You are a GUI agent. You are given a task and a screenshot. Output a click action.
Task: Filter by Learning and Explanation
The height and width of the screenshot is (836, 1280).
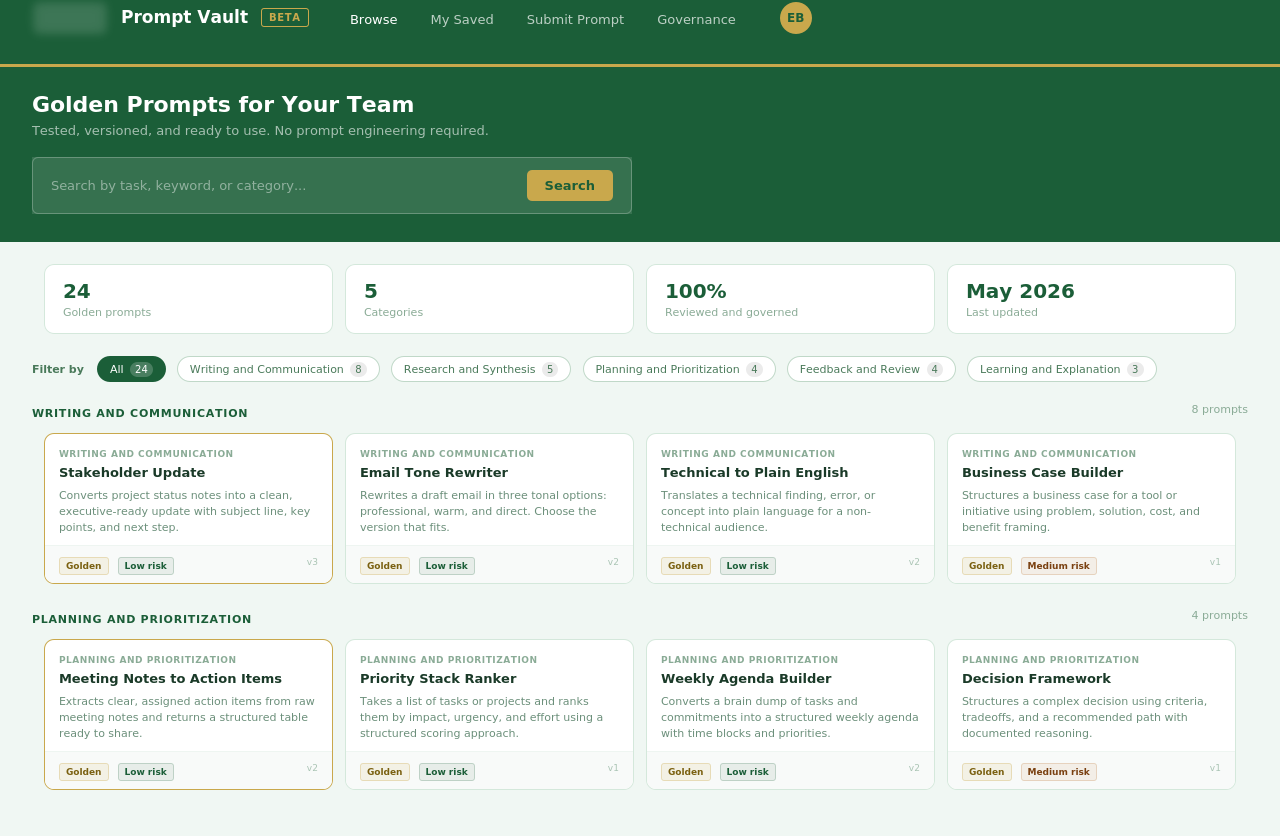click(1062, 369)
